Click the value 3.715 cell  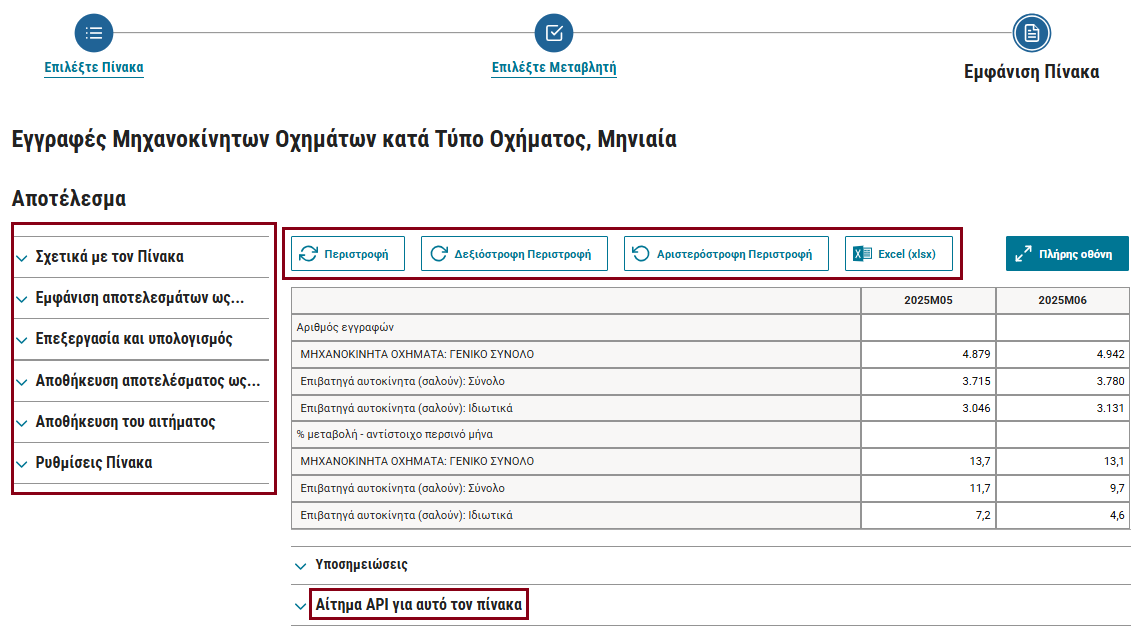928,382
